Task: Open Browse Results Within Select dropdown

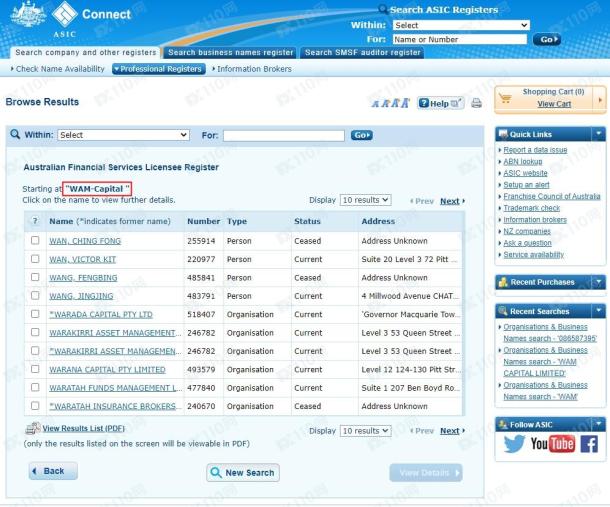Action: coord(123,135)
